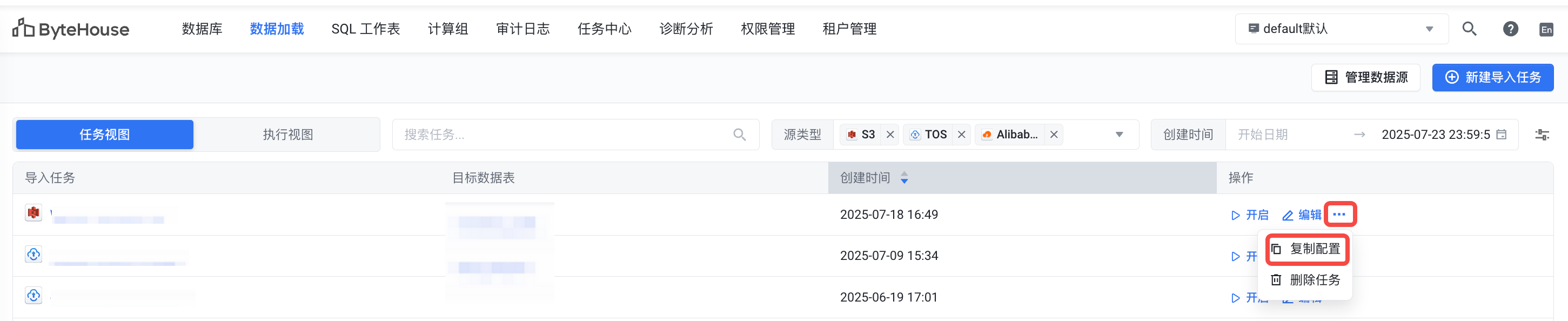The image size is (1568, 321).
Task: Expand the default默认 tenant dropdown
Action: 1429,29
